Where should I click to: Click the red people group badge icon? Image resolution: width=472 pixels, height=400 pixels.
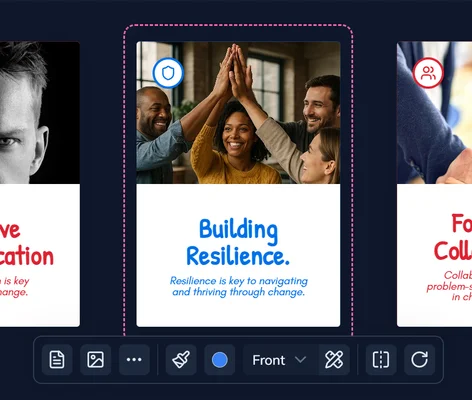click(x=428, y=73)
